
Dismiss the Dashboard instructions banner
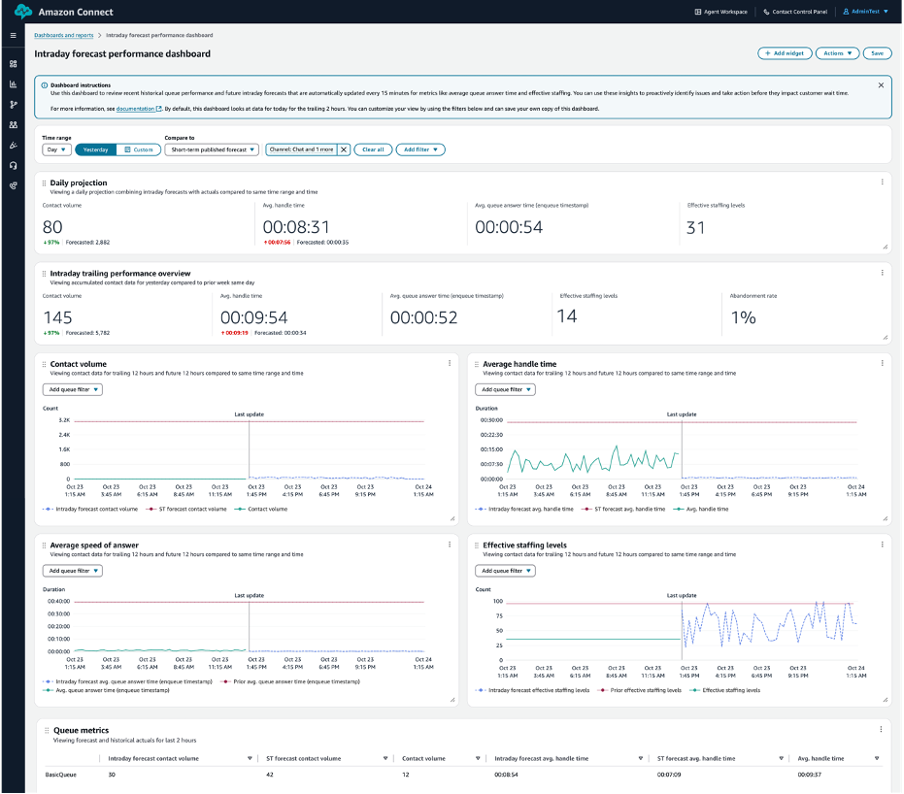tap(879, 84)
